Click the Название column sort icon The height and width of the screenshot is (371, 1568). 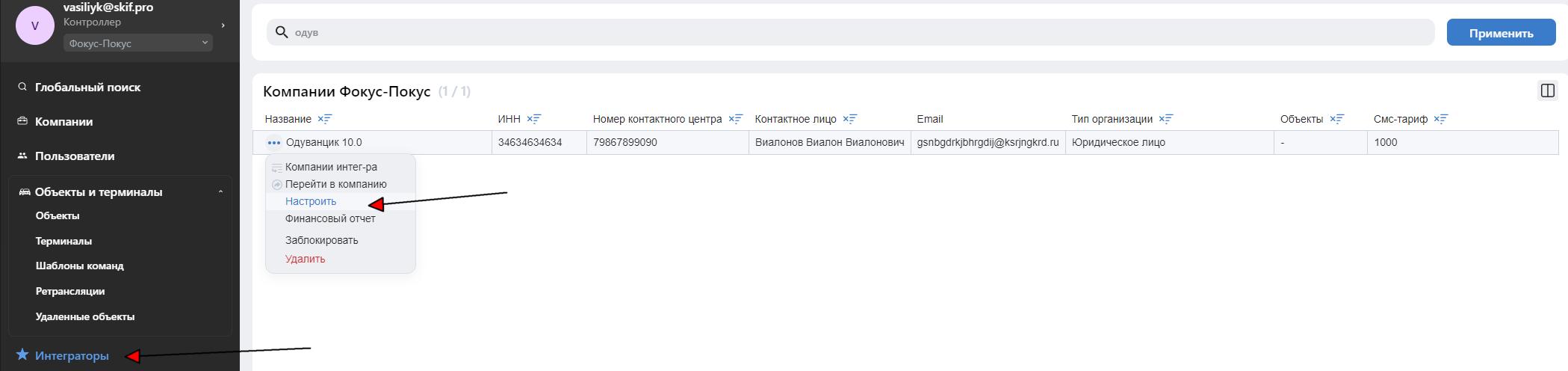point(325,119)
